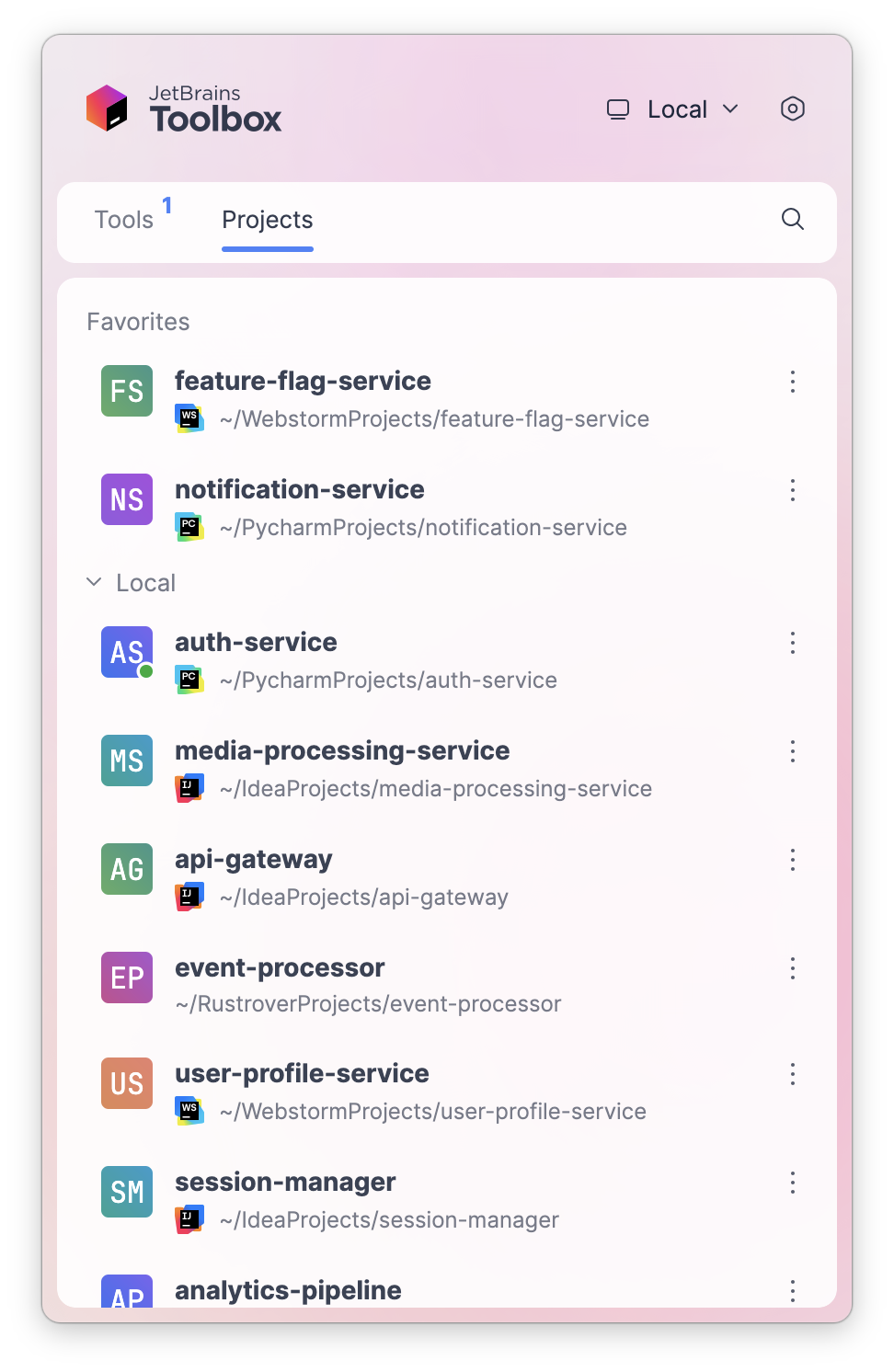Select the Projects tab

click(x=268, y=220)
